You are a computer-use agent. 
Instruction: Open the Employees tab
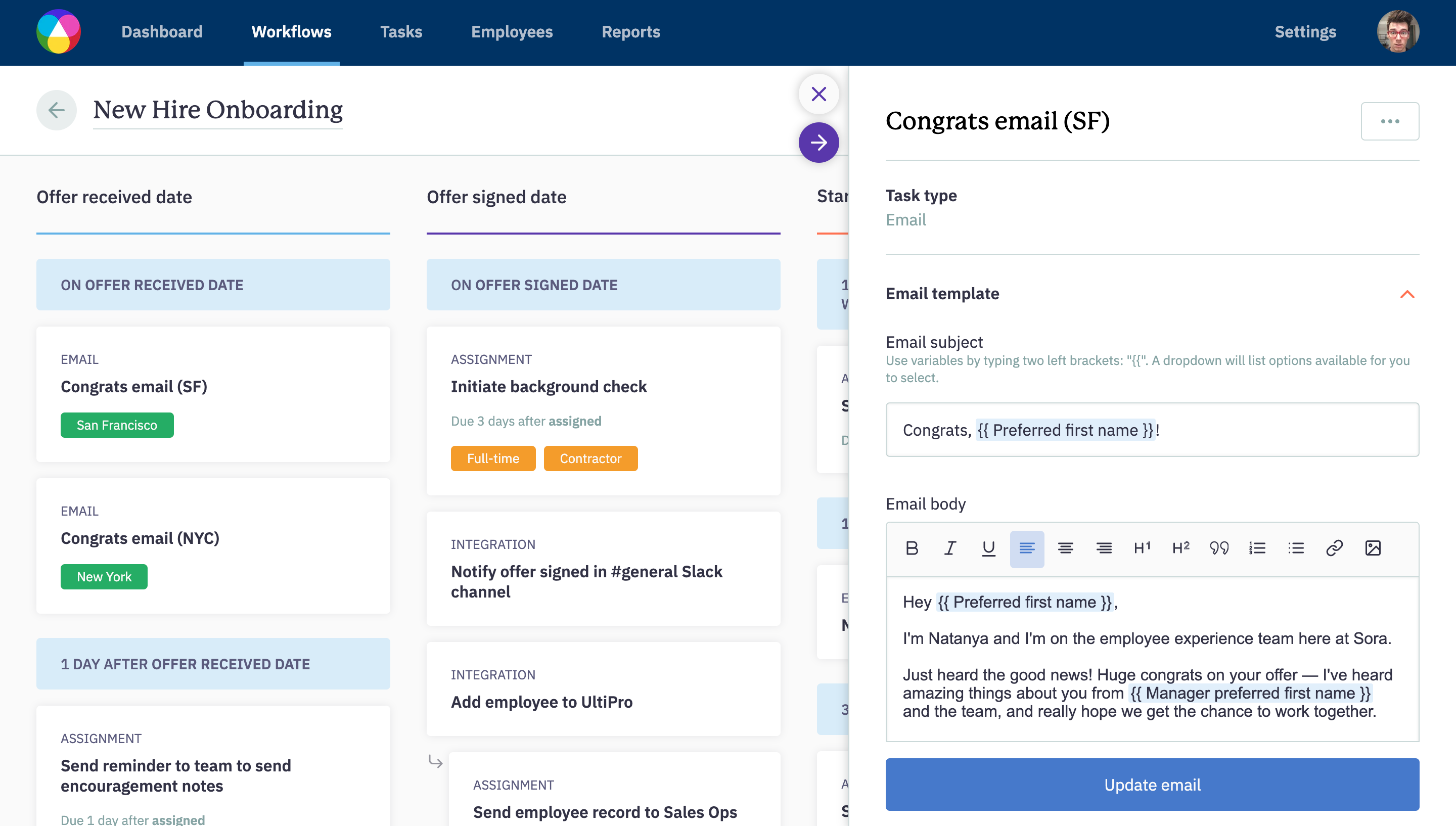[512, 32]
